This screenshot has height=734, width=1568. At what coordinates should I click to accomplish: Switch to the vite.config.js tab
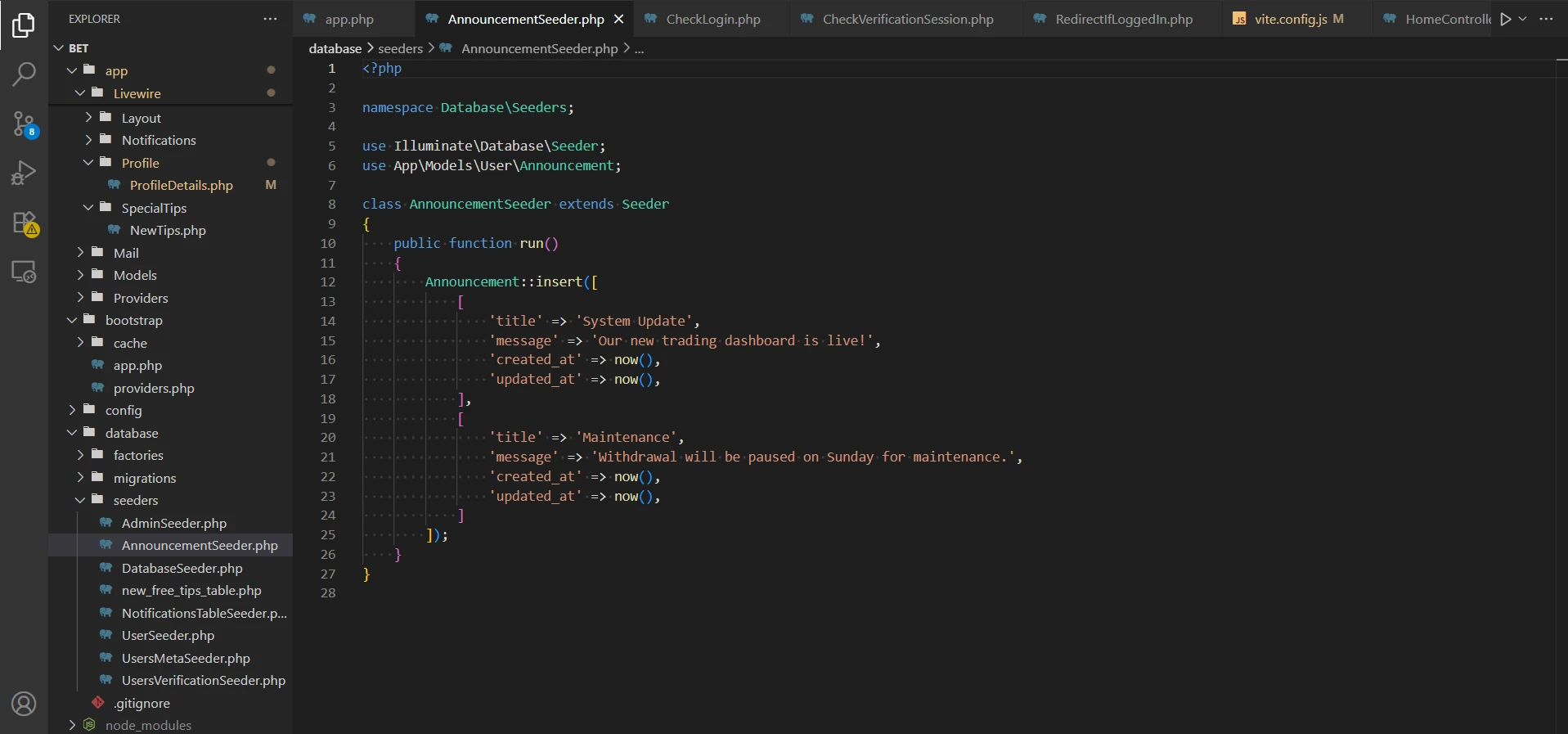(1290, 19)
